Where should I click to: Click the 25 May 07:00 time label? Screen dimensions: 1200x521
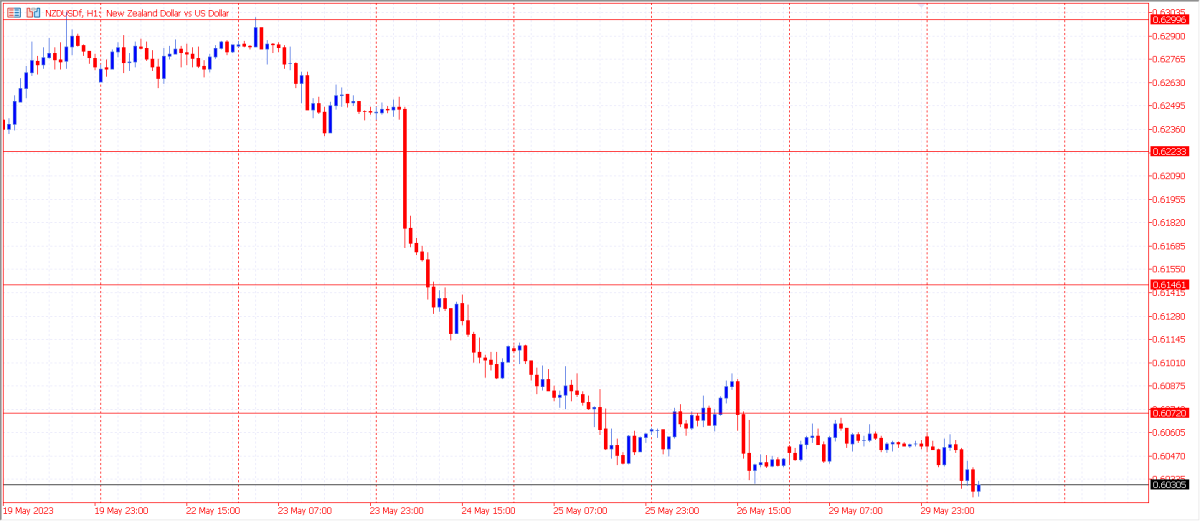pos(581,511)
